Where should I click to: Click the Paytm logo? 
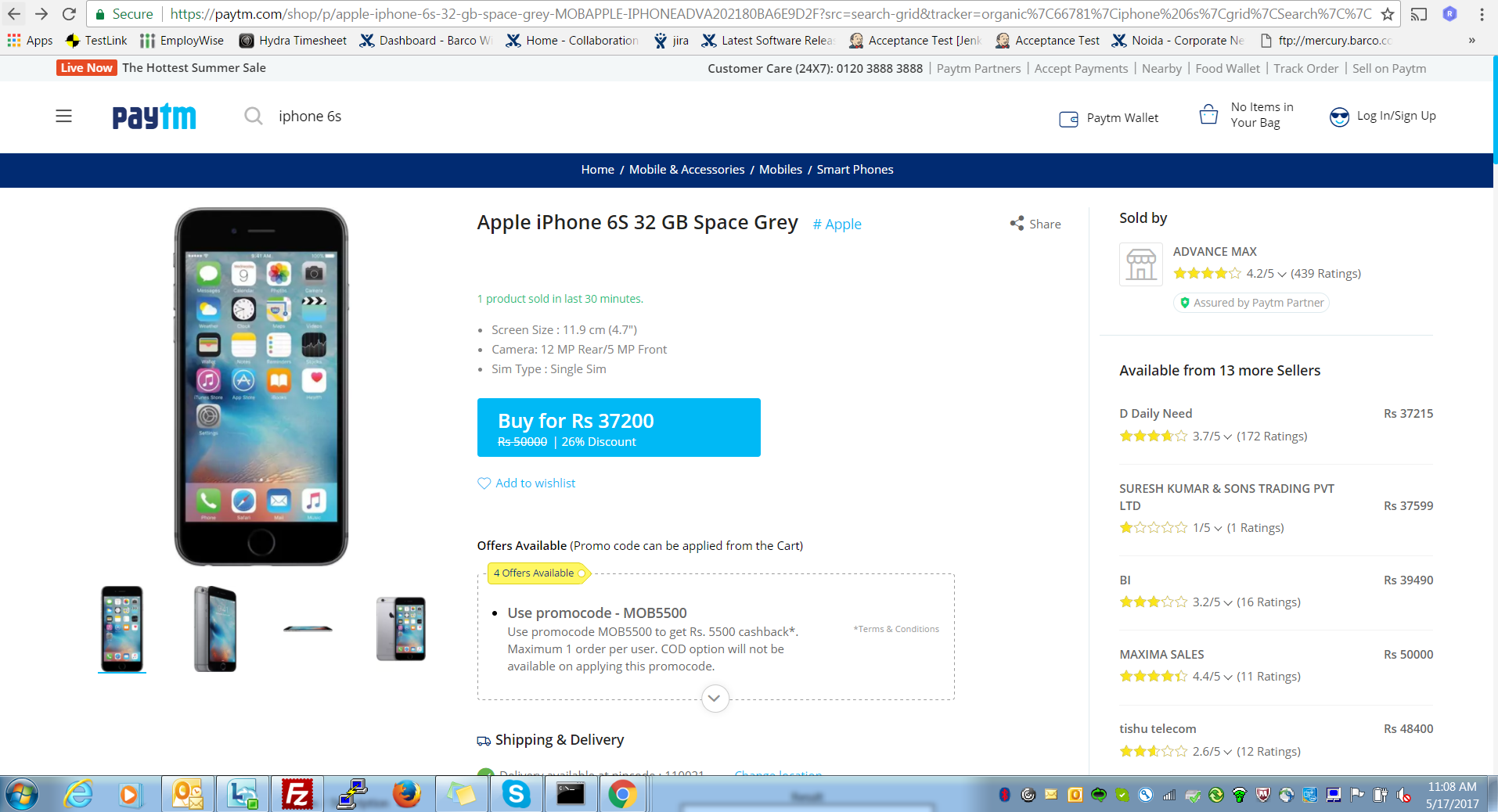(x=154, y=117)
